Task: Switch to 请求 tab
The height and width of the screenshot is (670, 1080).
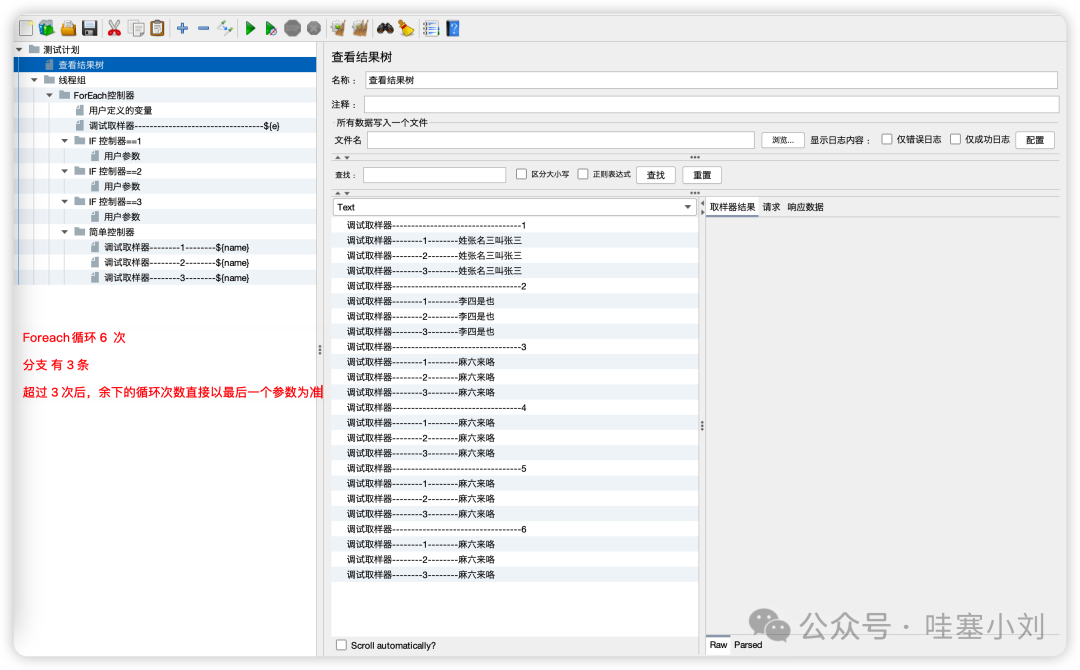Action: (x=771, y=207)
